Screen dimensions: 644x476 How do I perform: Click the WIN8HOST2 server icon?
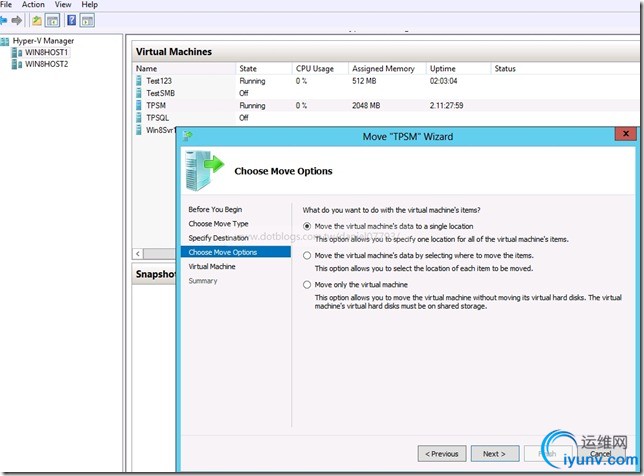tap(17, 64)
